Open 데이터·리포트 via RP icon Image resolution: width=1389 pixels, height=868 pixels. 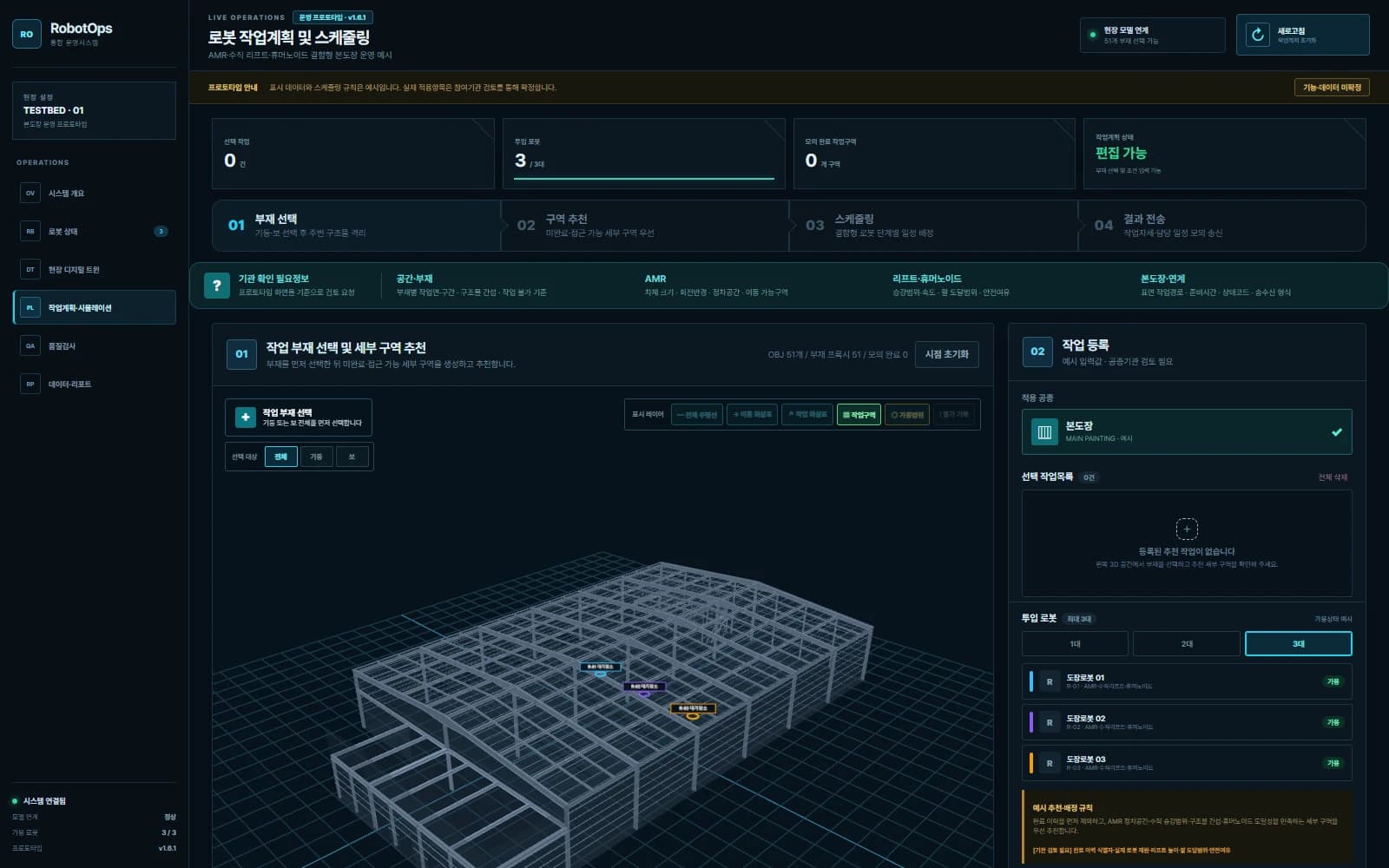(30, 385)
